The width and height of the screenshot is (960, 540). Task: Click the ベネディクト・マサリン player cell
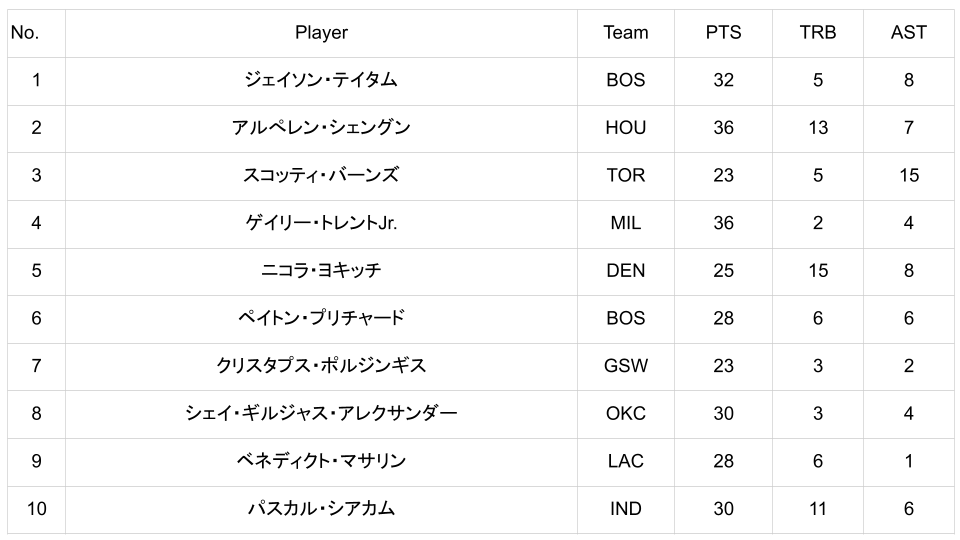(321, 461)
